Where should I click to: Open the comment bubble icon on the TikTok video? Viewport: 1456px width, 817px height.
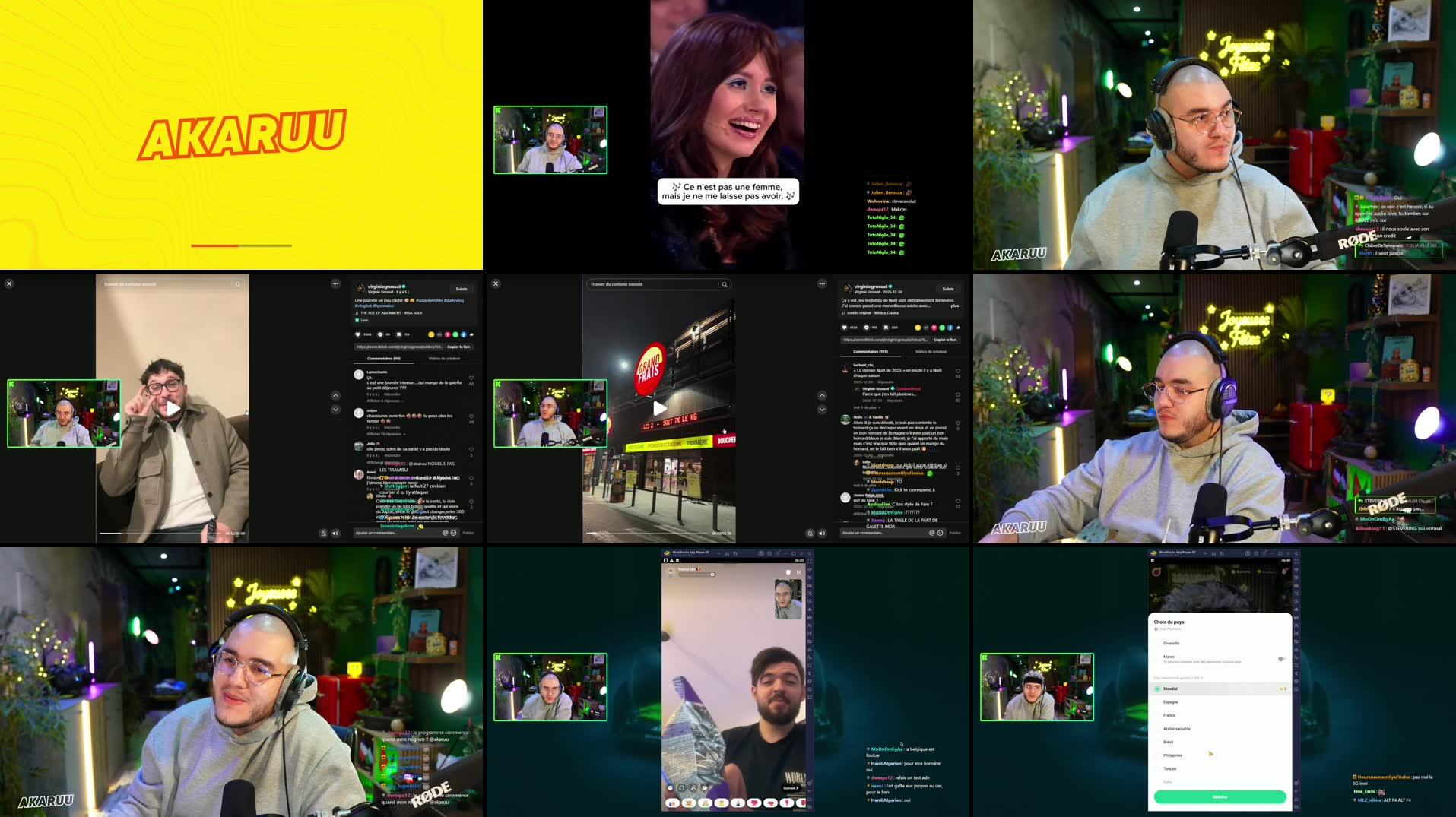tap(380, 334)
